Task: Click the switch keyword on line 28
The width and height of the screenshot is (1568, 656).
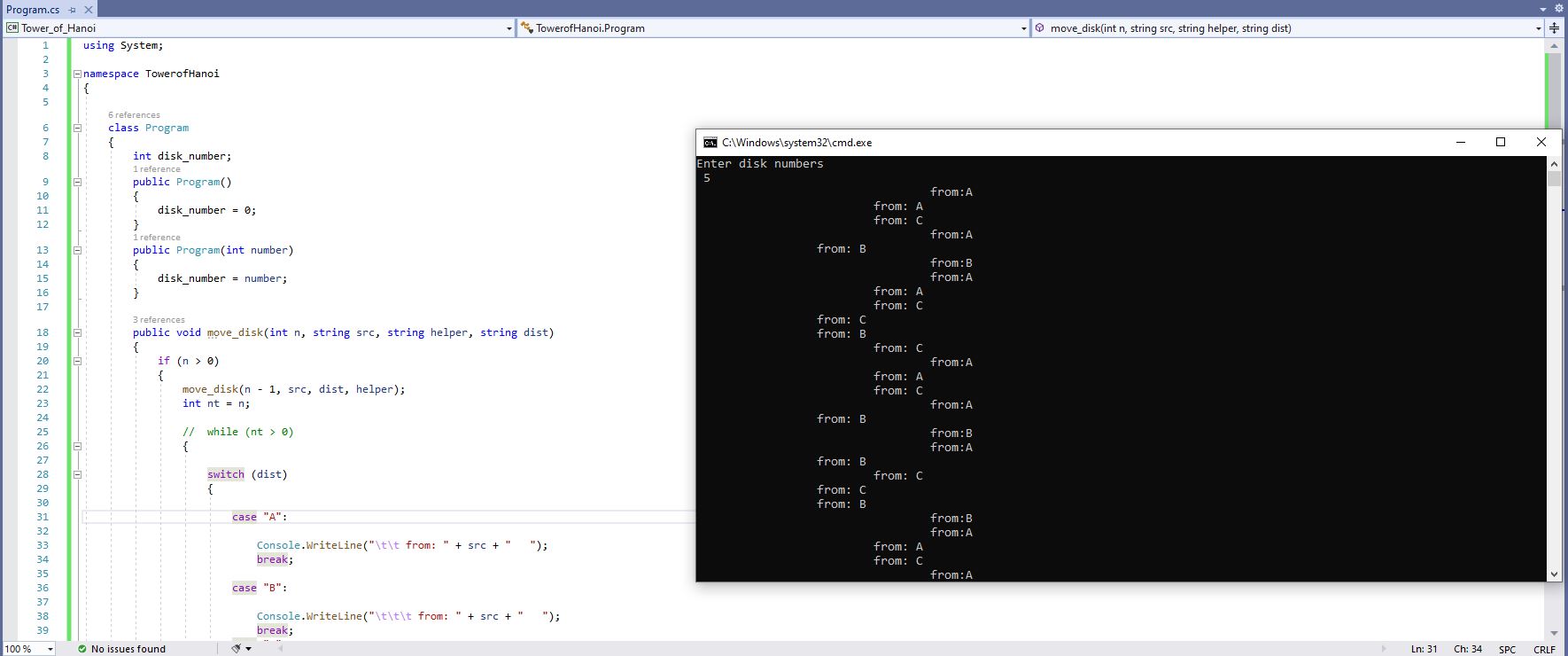Action: coord(226,474)
